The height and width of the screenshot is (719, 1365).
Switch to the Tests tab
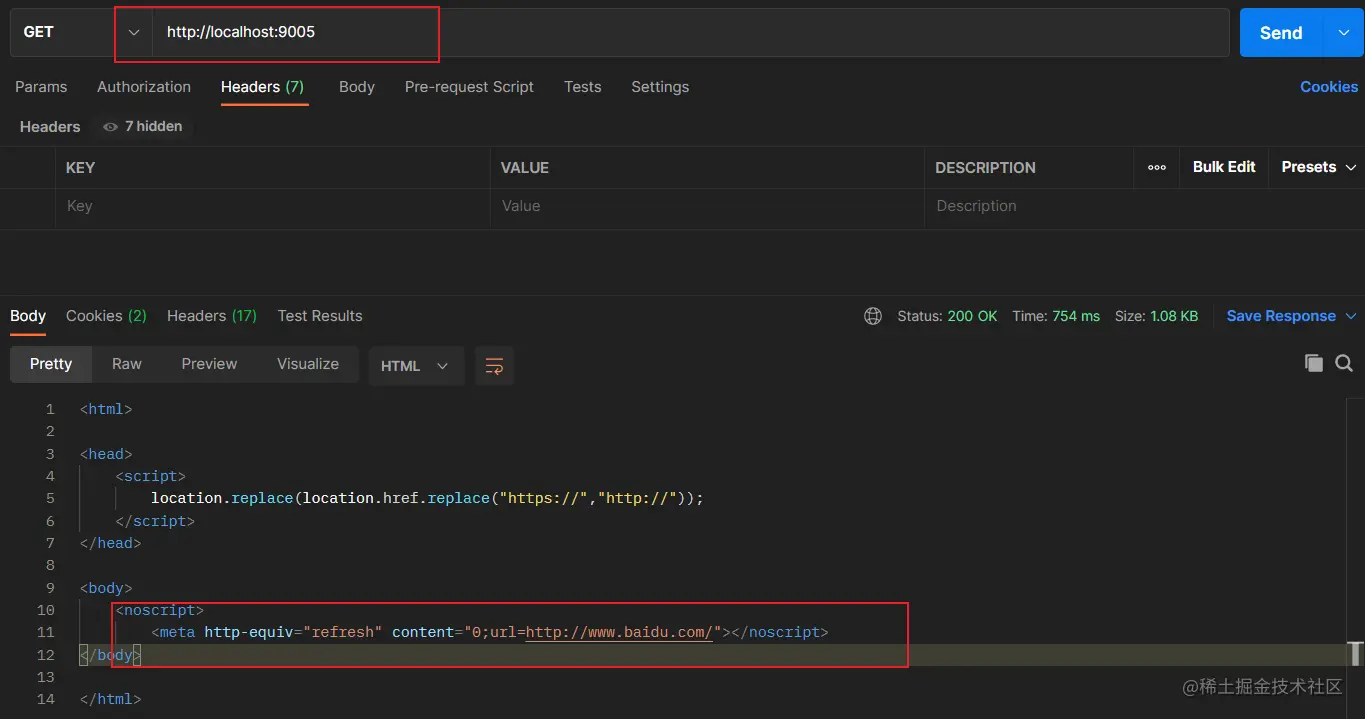click(583, 87)
